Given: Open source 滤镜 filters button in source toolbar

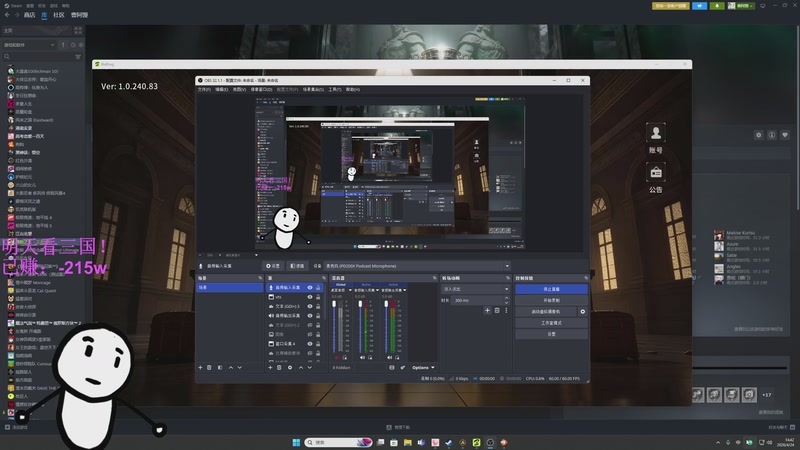Looking at the screenshot, I should pyautogui.click(x=297, y=266).
